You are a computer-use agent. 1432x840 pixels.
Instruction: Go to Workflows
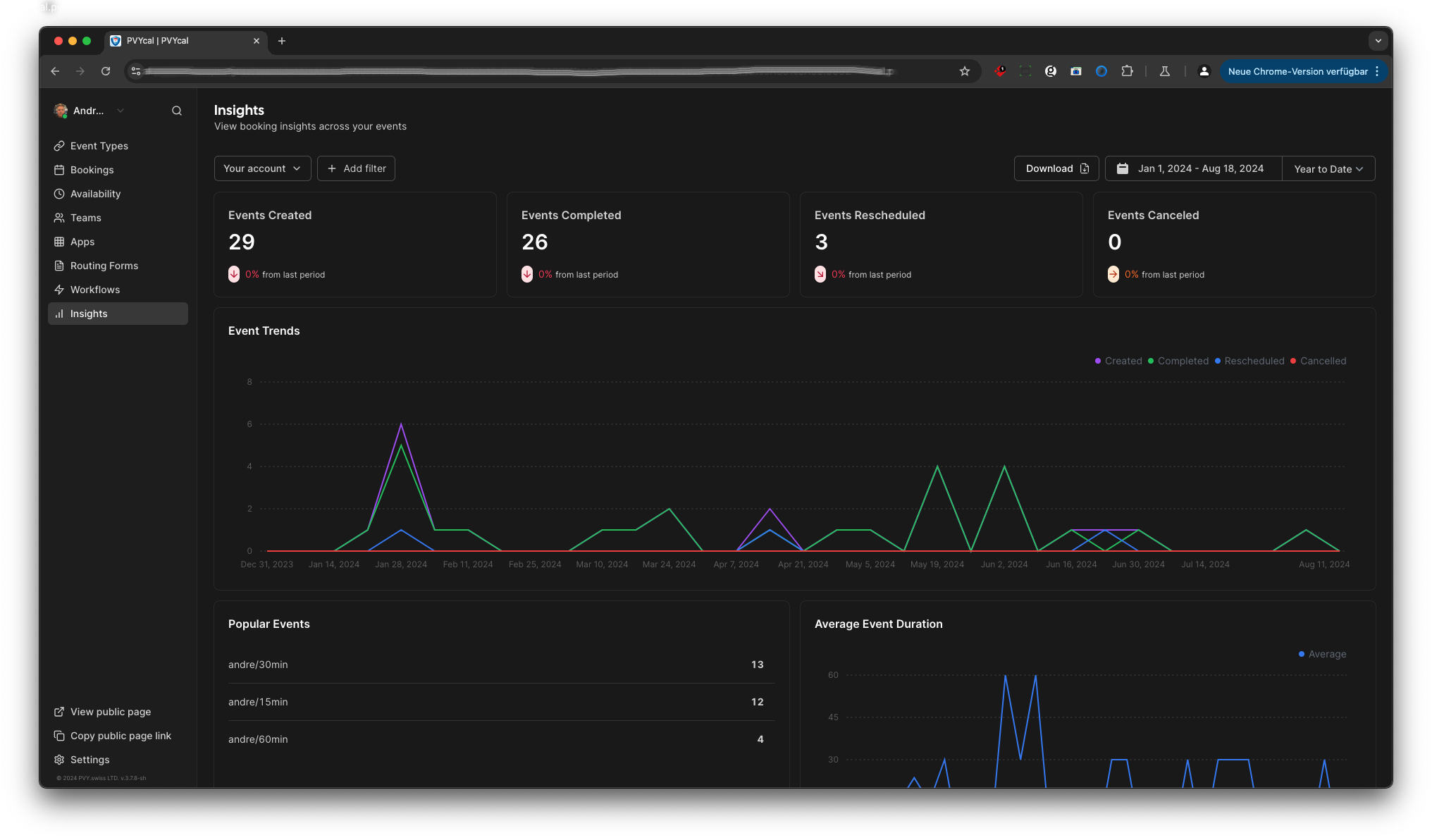tap(118, 290)
